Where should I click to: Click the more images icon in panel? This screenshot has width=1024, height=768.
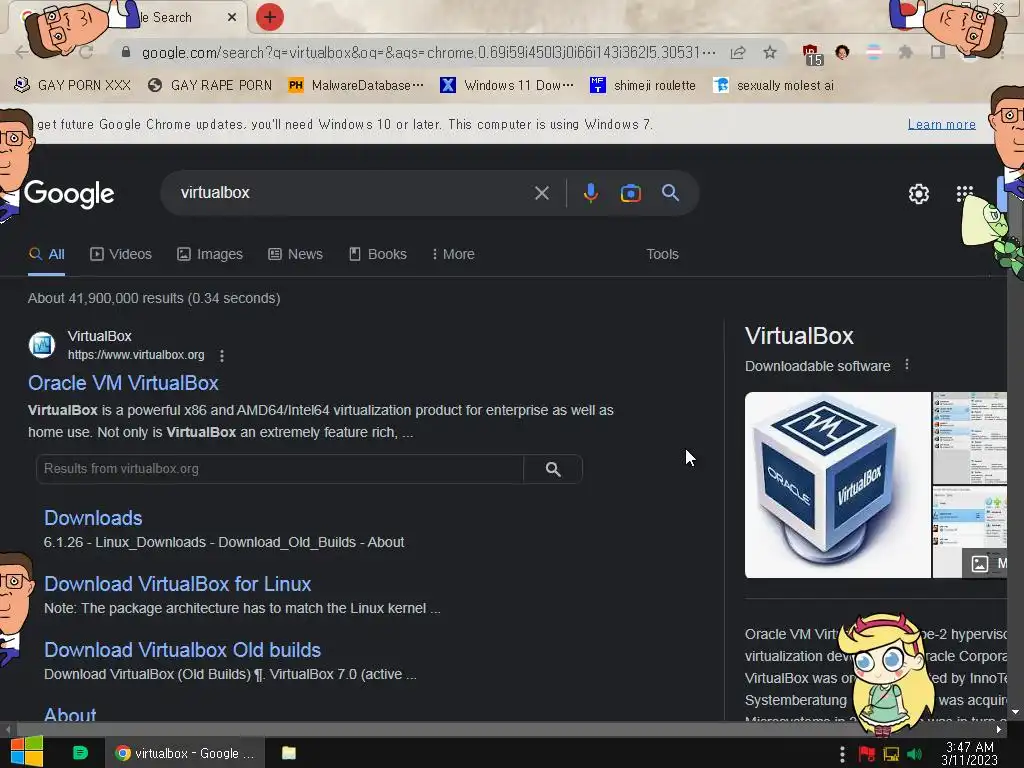click(980, 564)
